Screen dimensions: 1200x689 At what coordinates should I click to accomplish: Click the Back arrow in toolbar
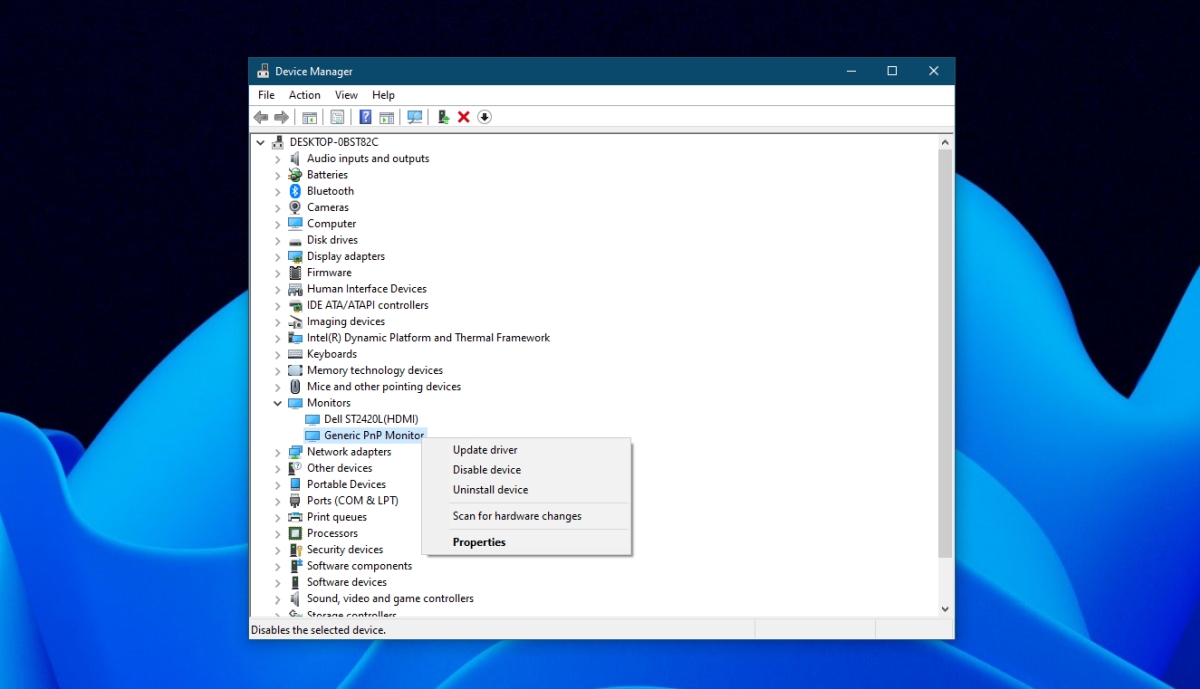261,117
